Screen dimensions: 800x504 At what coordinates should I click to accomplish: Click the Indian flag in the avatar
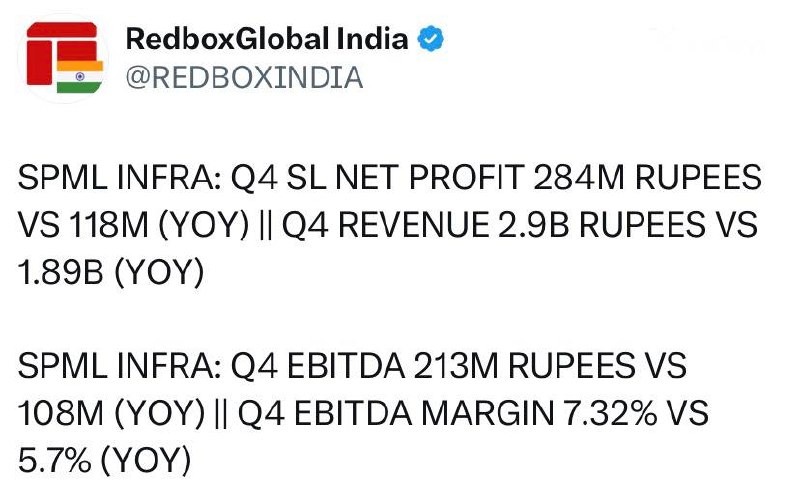(x=80, y=77)
